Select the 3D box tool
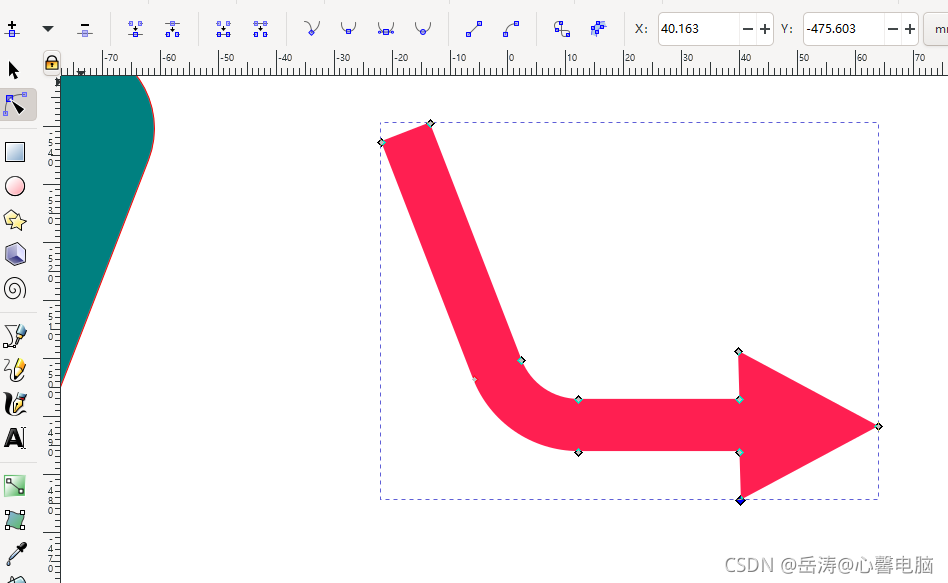Screen dimensions: 948x583 (15, 255)
